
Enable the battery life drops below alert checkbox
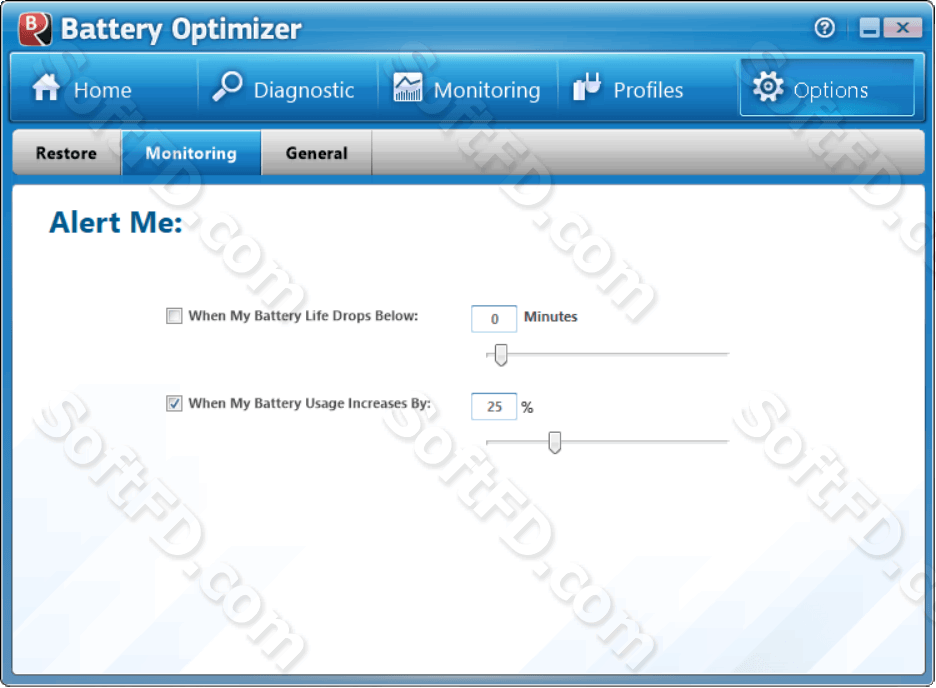coord(174,316)
